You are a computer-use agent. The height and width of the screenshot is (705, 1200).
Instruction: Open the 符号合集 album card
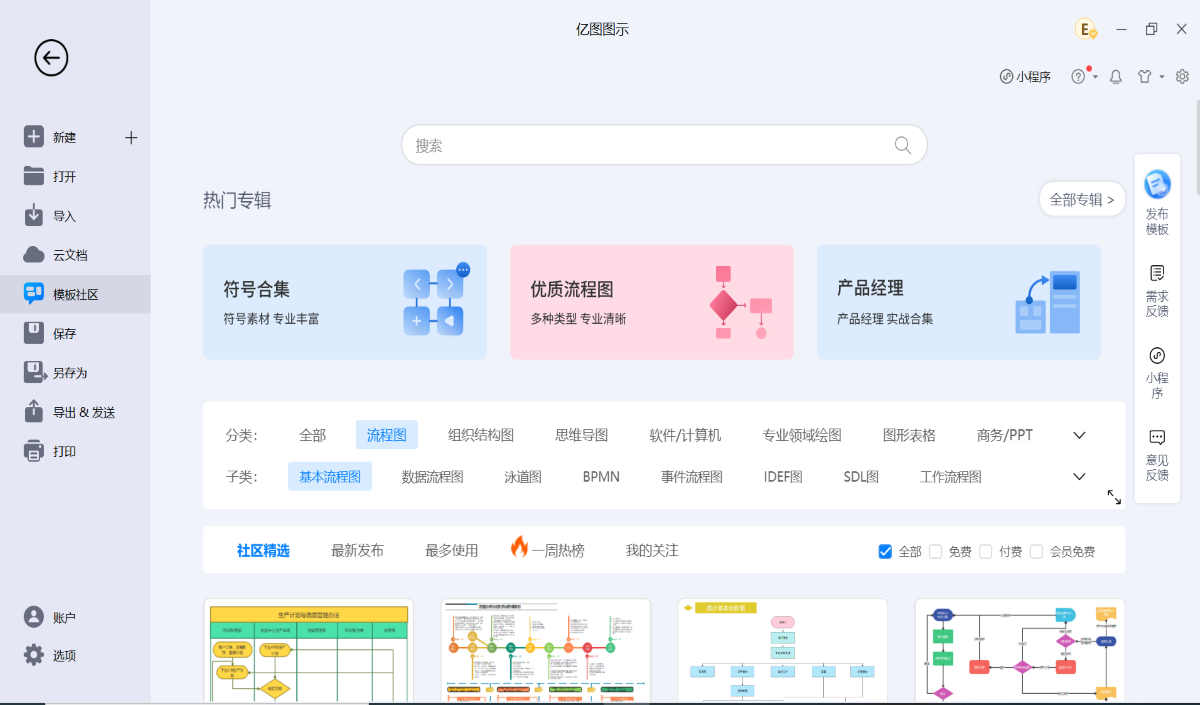(x=345, y=302)
